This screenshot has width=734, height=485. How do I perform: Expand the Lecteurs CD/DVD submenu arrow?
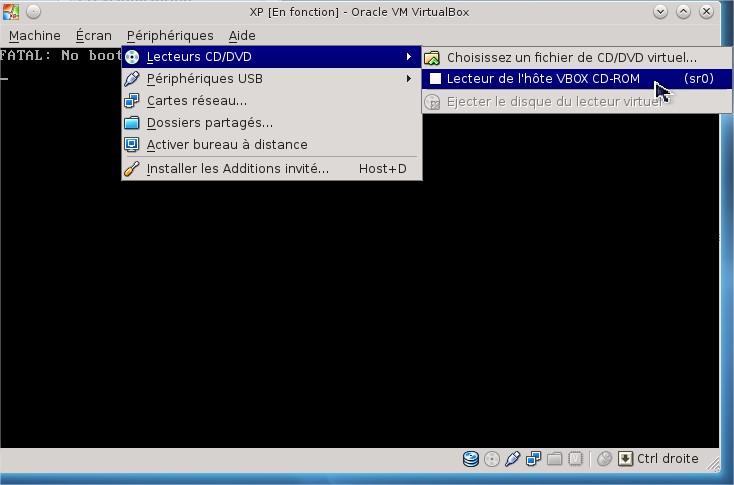pos(409,57)
